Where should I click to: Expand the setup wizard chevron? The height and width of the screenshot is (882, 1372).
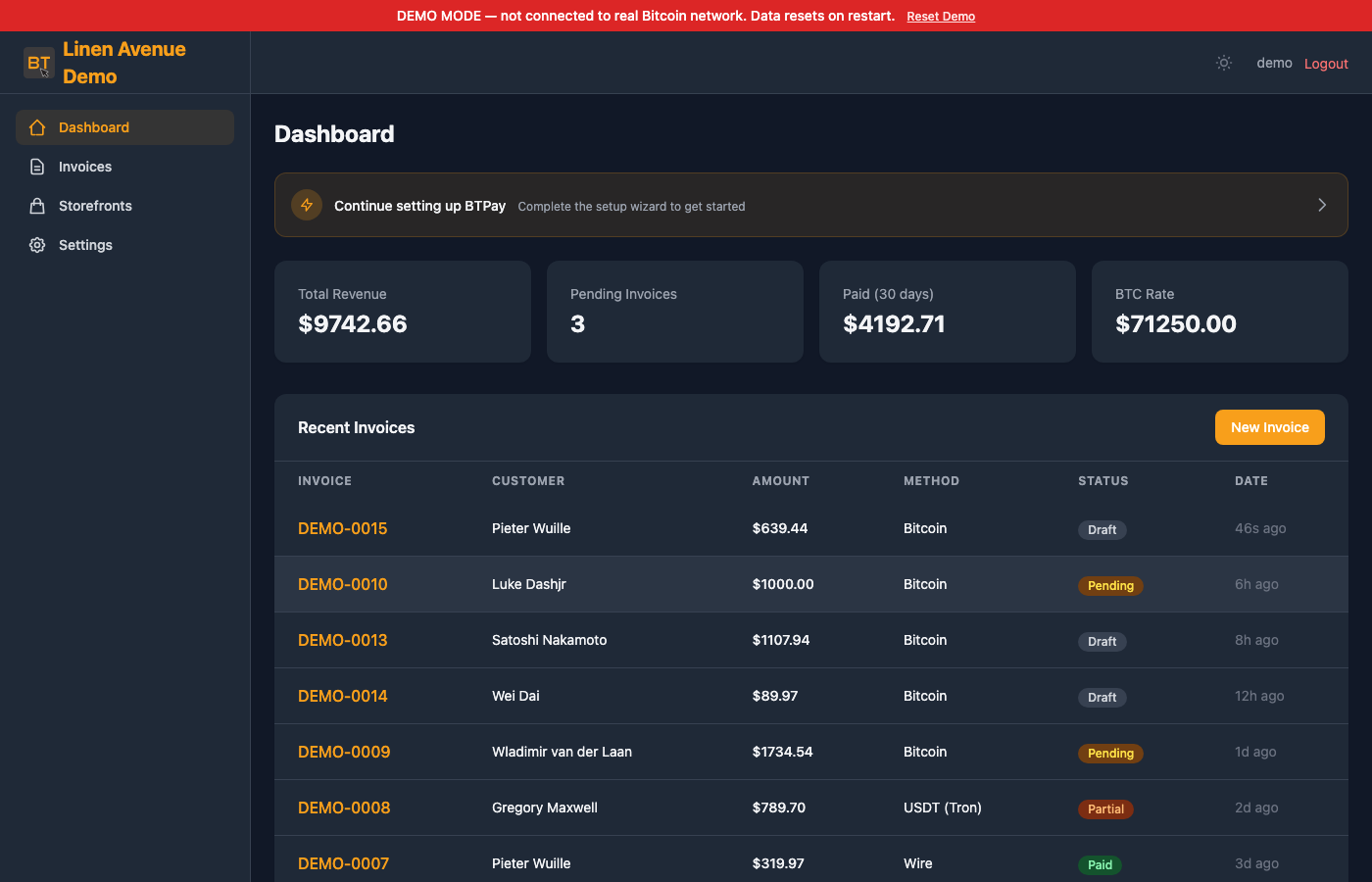[x=1322, y=205]
